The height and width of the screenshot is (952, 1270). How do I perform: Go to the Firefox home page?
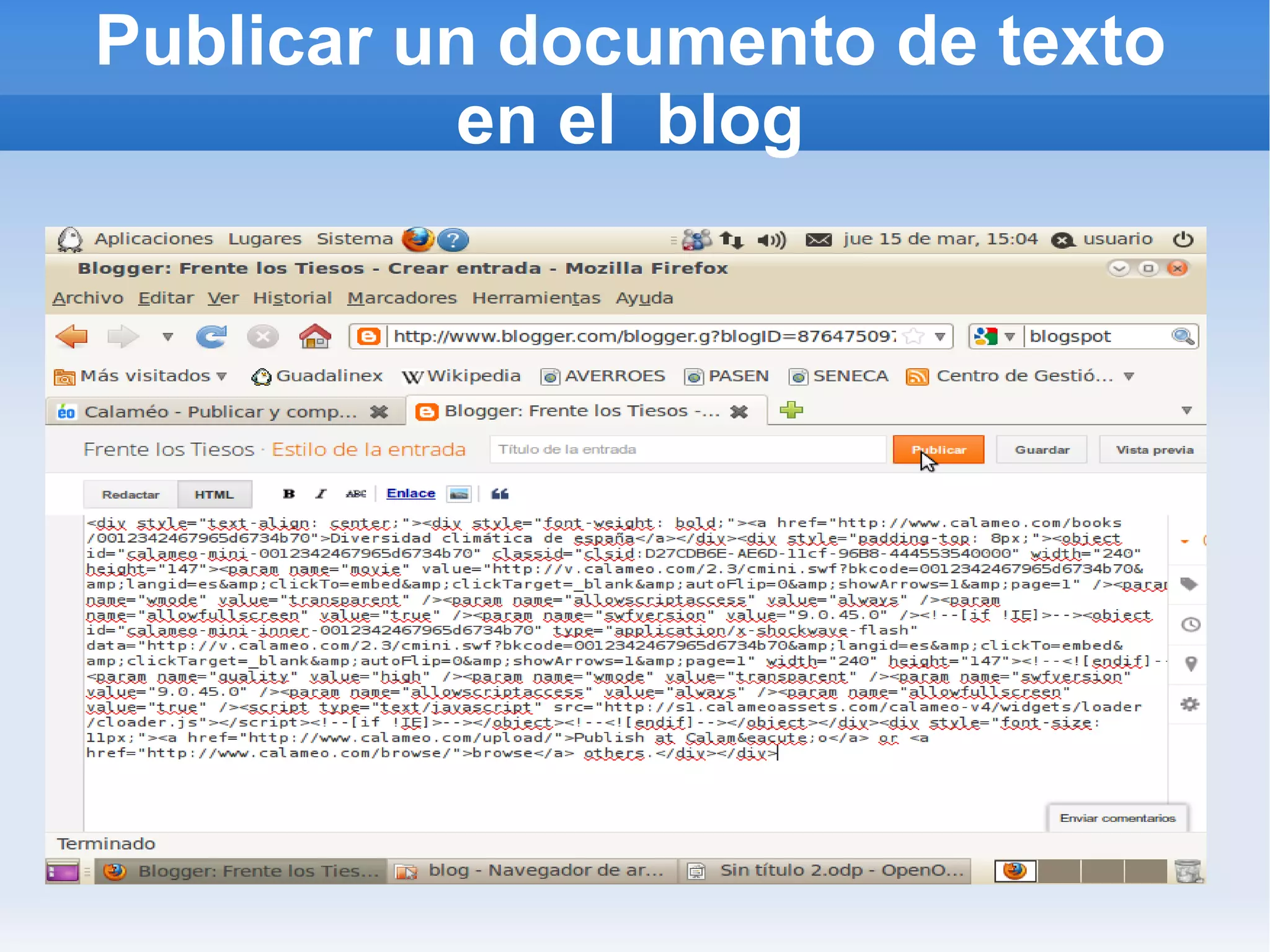click(x=315, y=337)
